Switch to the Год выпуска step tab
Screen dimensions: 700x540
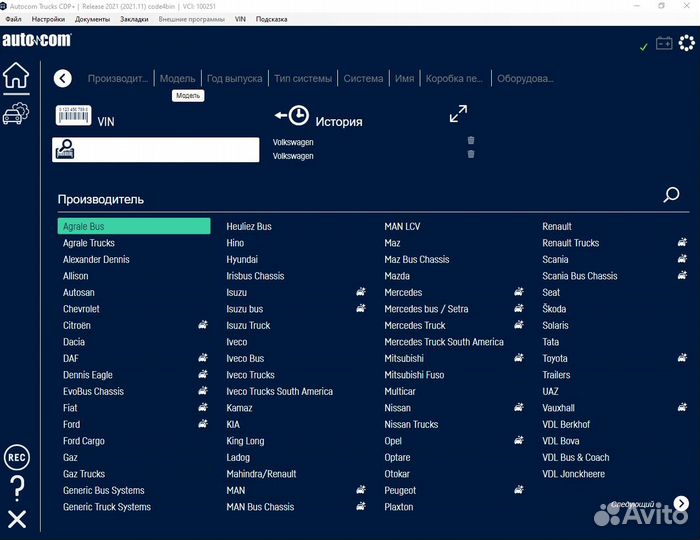pos(234,78)
